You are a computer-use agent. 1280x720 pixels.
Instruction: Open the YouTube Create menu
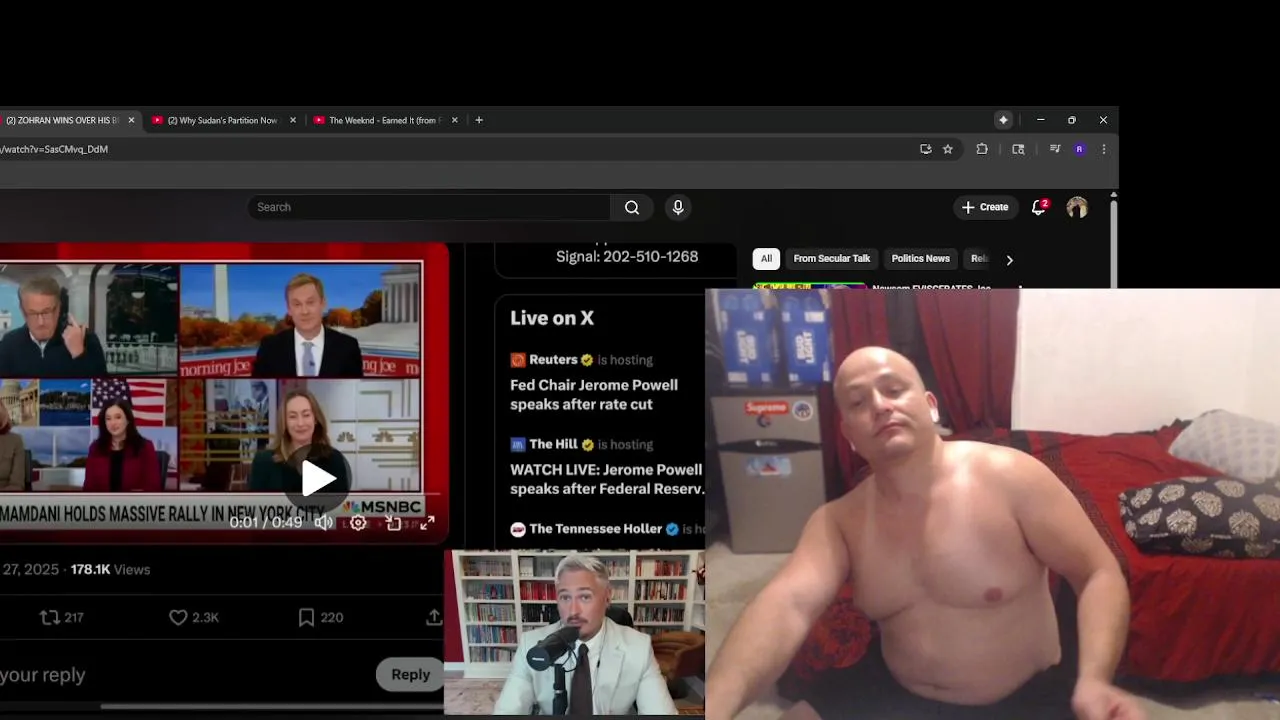point(985,207)
